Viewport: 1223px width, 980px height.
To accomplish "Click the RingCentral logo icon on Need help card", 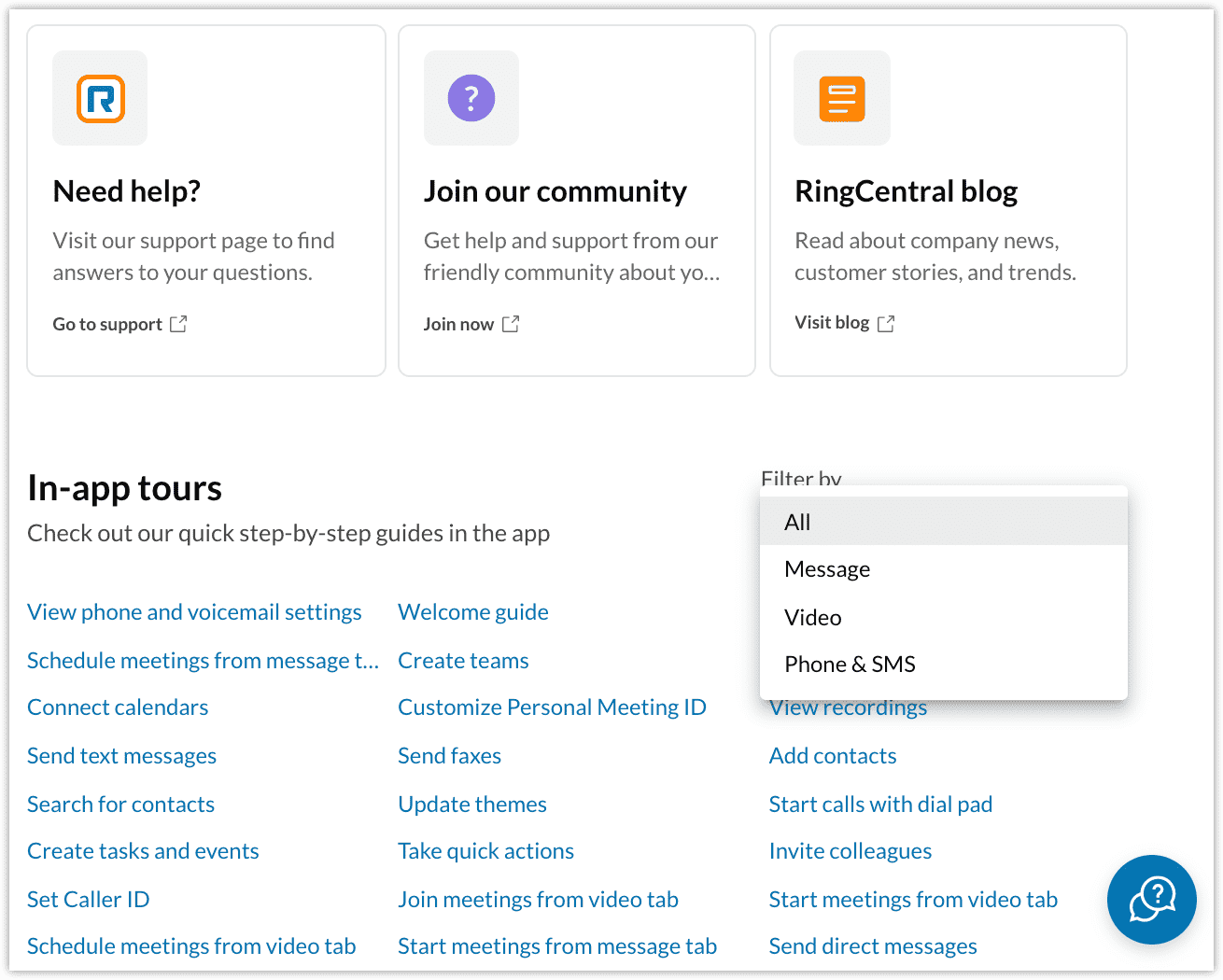I will (x=99, y=97).
